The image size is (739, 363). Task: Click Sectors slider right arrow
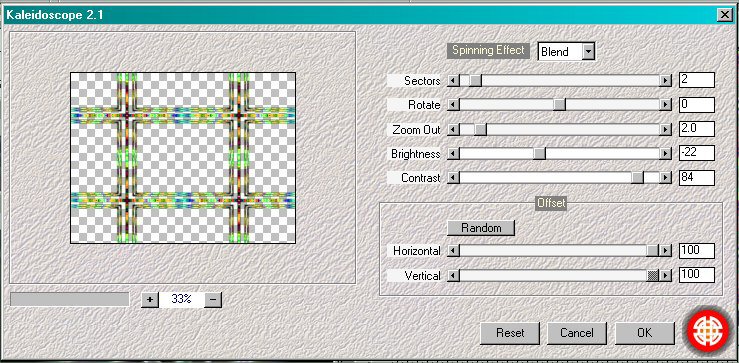[665, 81]
